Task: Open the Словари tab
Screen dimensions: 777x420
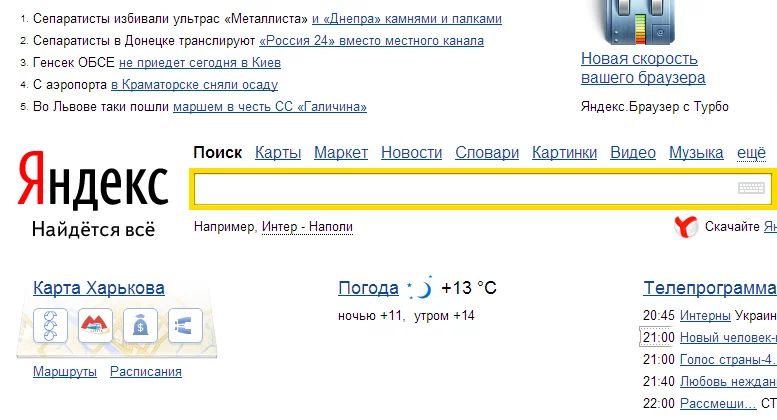Action: tap(487, 153)
